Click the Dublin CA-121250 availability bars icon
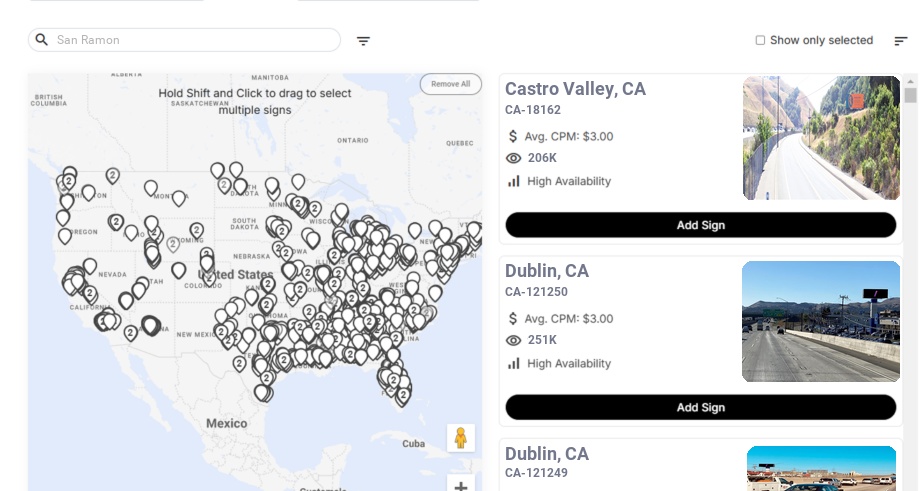The image size is (920, 491). click(514, 363)
